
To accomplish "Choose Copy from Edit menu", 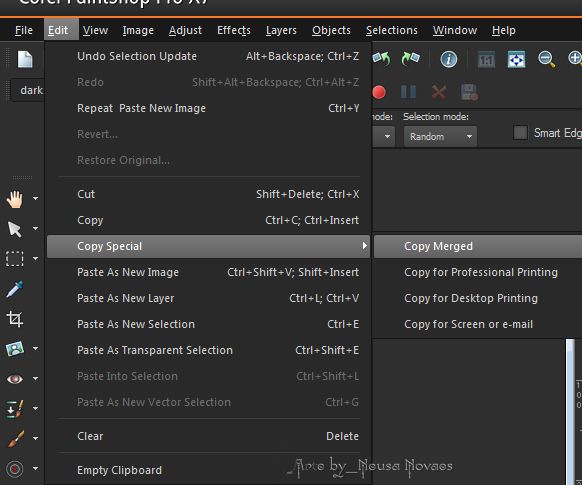I will pos(209,220).
